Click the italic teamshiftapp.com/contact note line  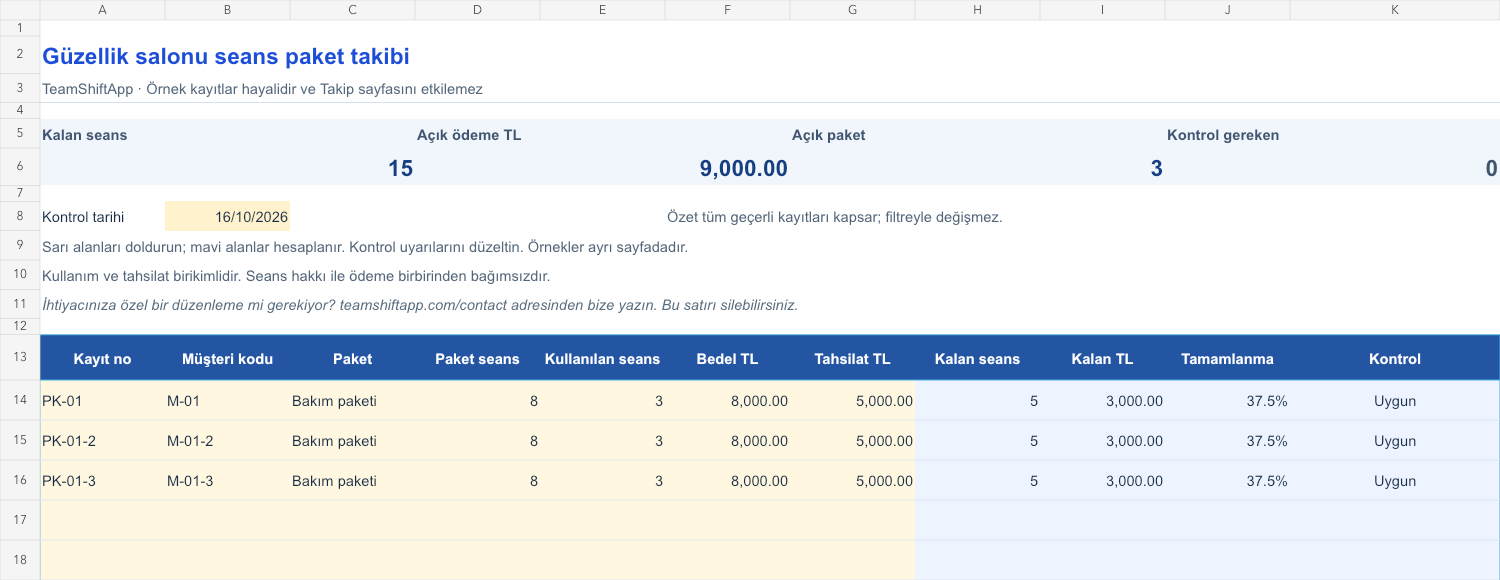pyautogui.click(x=420, y=305)
